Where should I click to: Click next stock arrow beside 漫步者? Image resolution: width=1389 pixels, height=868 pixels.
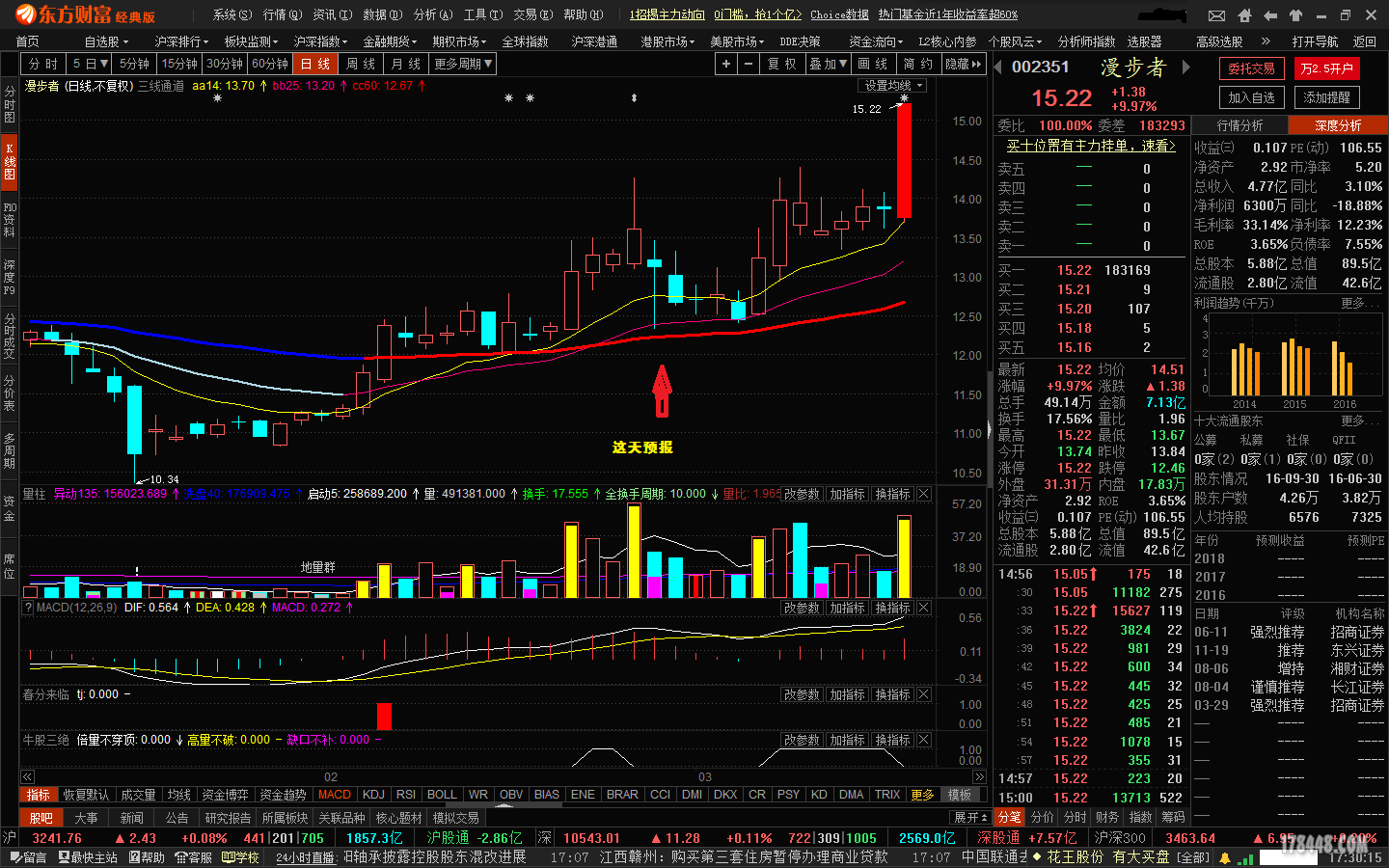click(1186, 68)
